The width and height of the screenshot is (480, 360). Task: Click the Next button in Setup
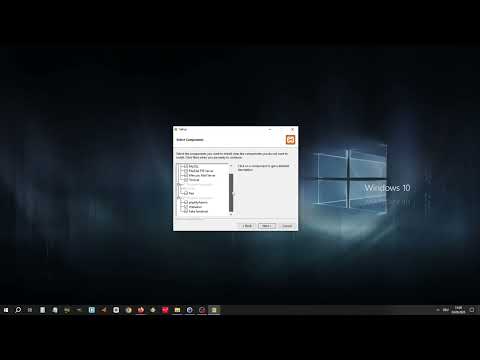coord(267,226)
